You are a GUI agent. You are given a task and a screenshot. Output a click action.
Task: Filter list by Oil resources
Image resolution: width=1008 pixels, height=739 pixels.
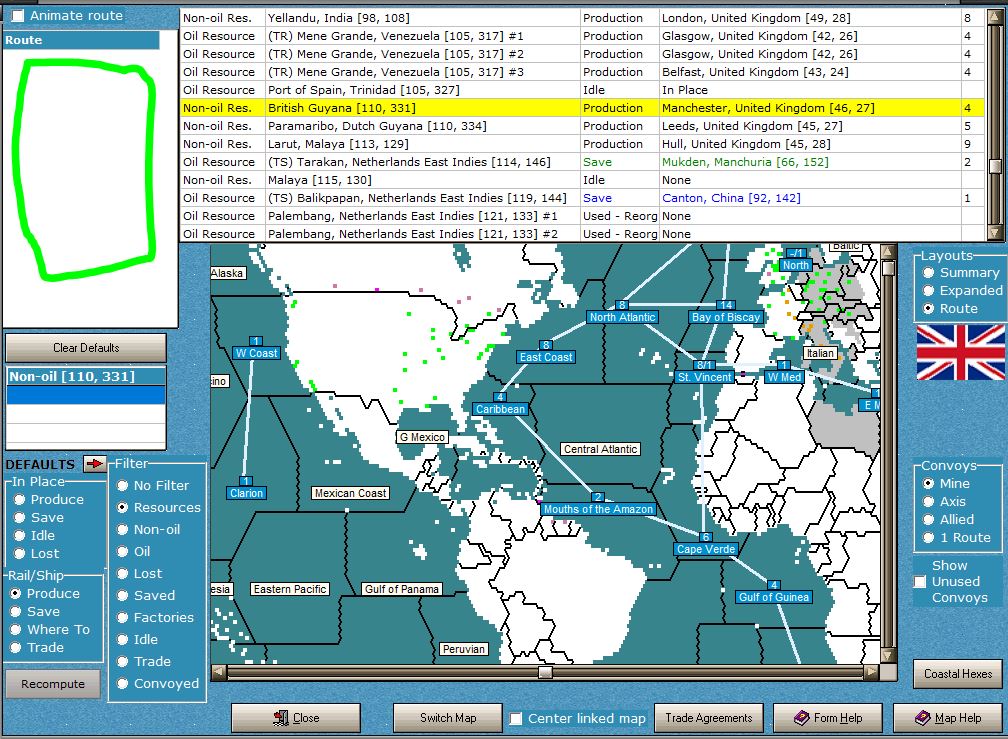coord(122,551)
